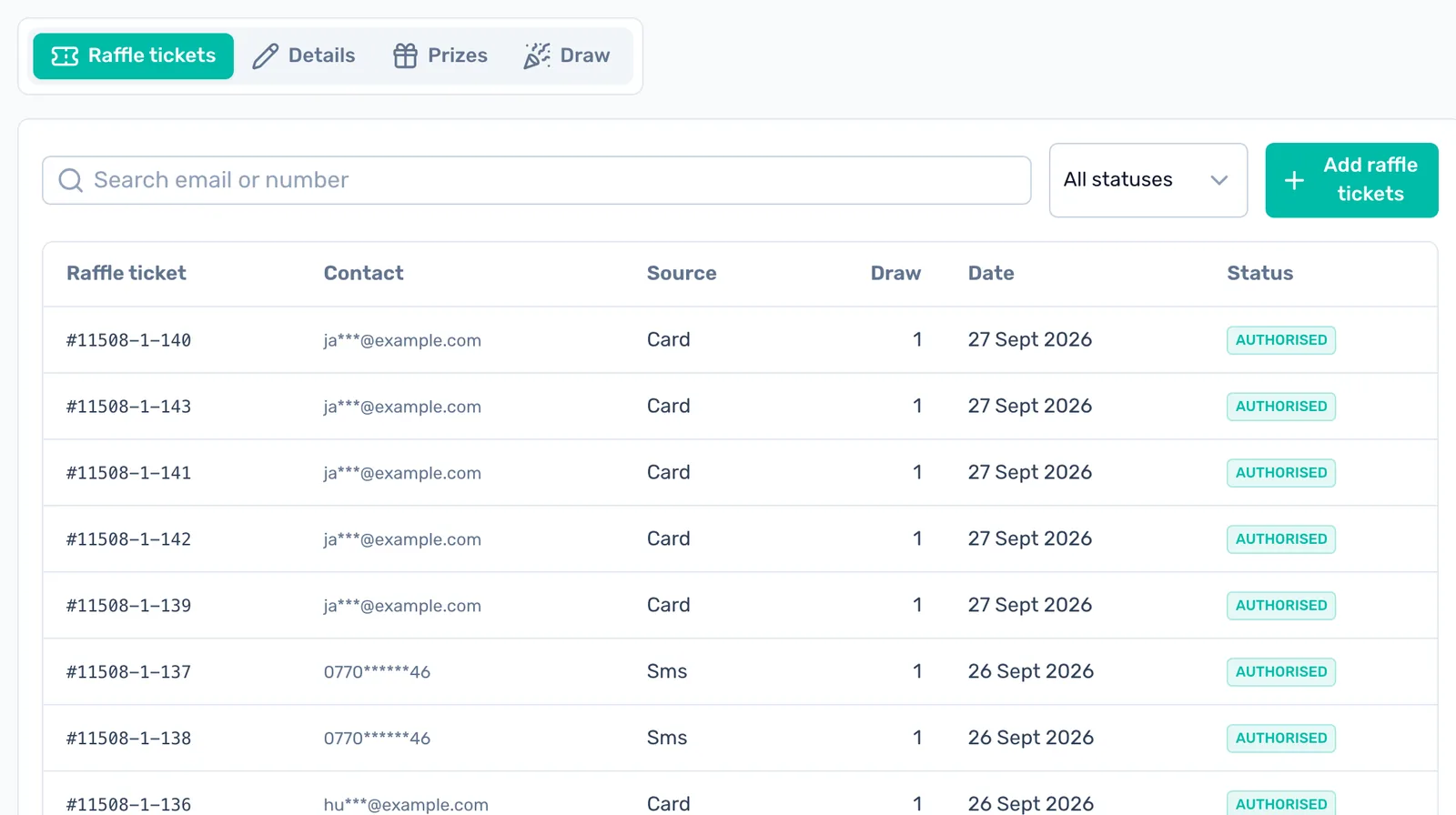Click the gift box icon beside Prizes
Image resolution: width=1456 pixels, height=815 pixels.
tap(405, 56)
